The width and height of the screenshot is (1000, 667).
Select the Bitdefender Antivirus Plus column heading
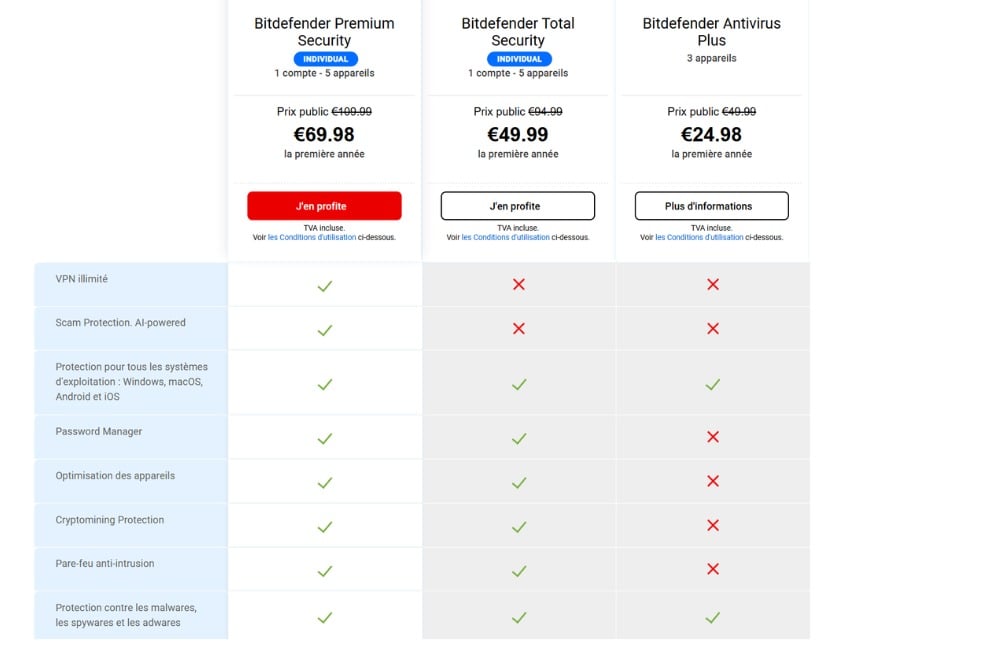tap(712, 32)
